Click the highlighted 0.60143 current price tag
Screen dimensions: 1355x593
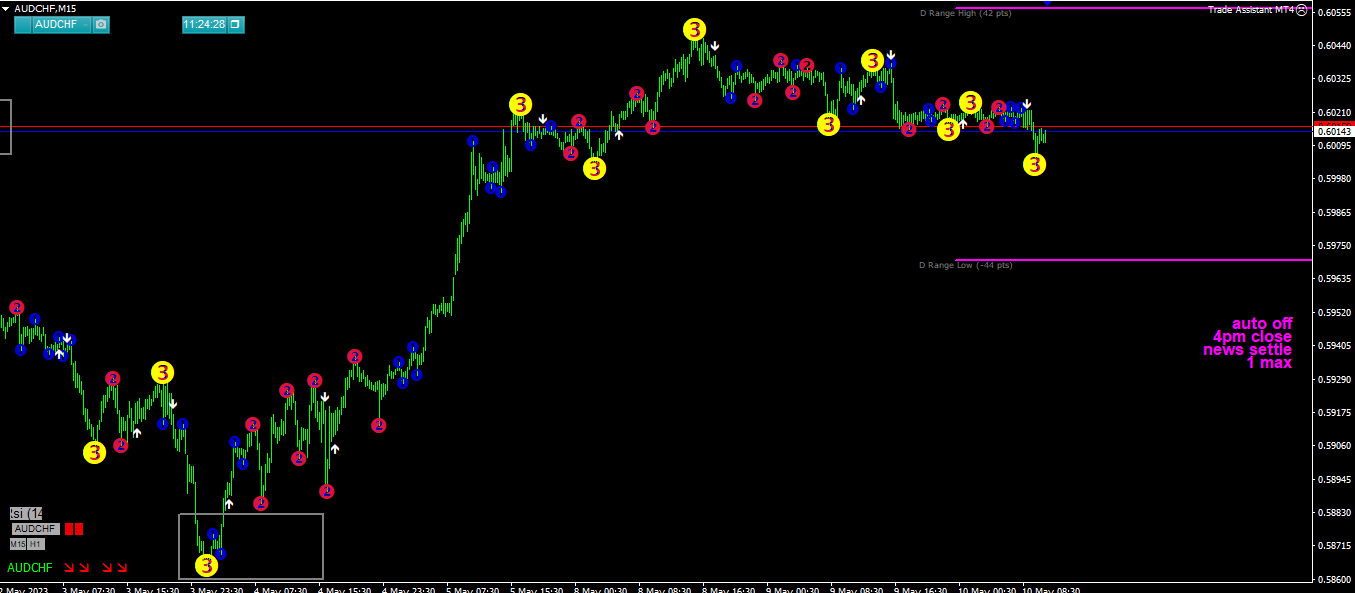[1333, 132]
